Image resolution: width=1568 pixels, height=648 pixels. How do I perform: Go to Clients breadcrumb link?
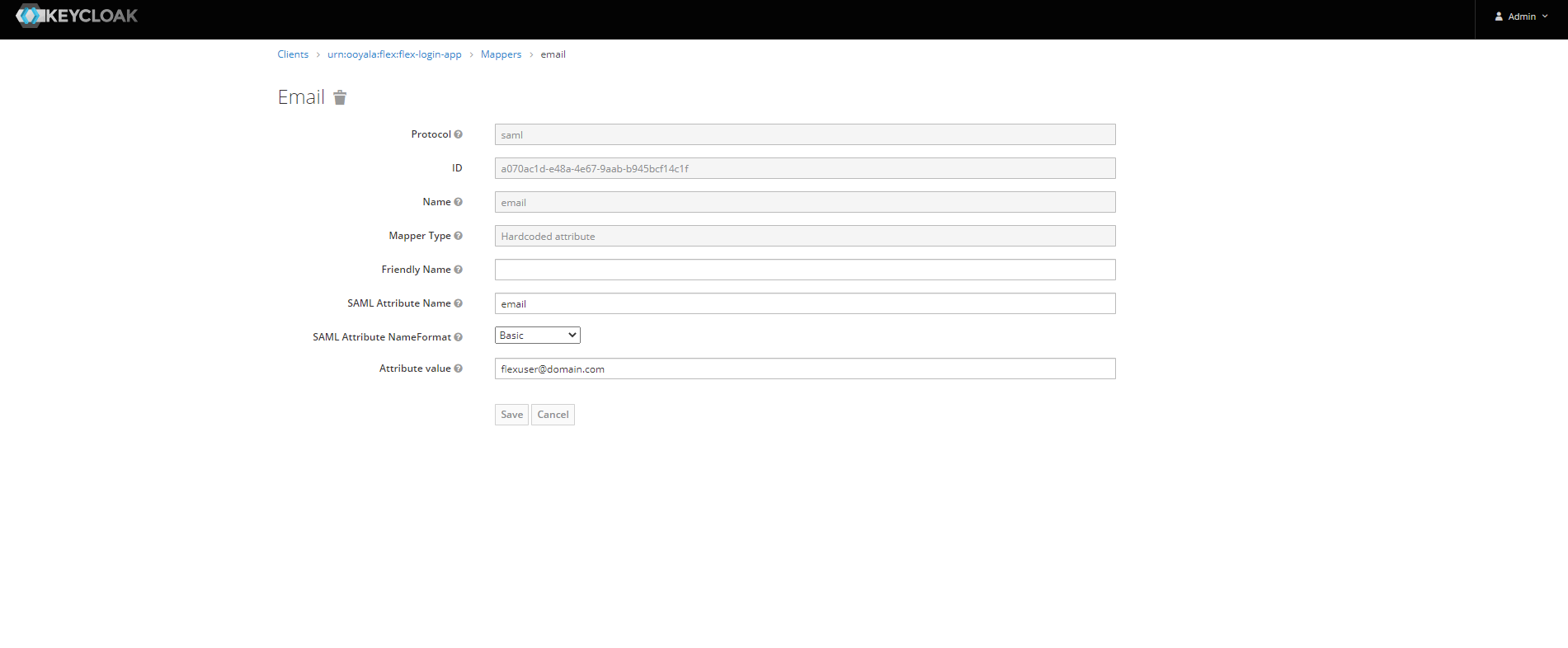click(293, 54)
